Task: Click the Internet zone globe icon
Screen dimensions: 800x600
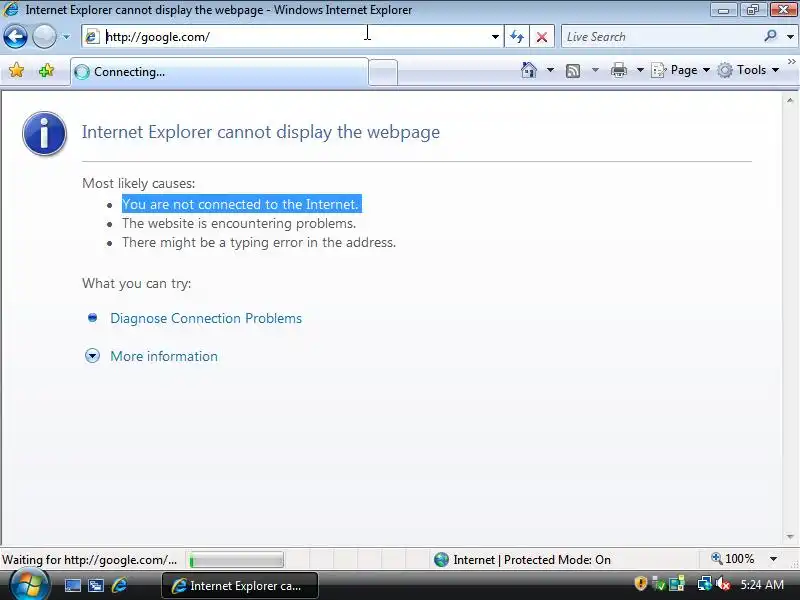Action: 441,560
